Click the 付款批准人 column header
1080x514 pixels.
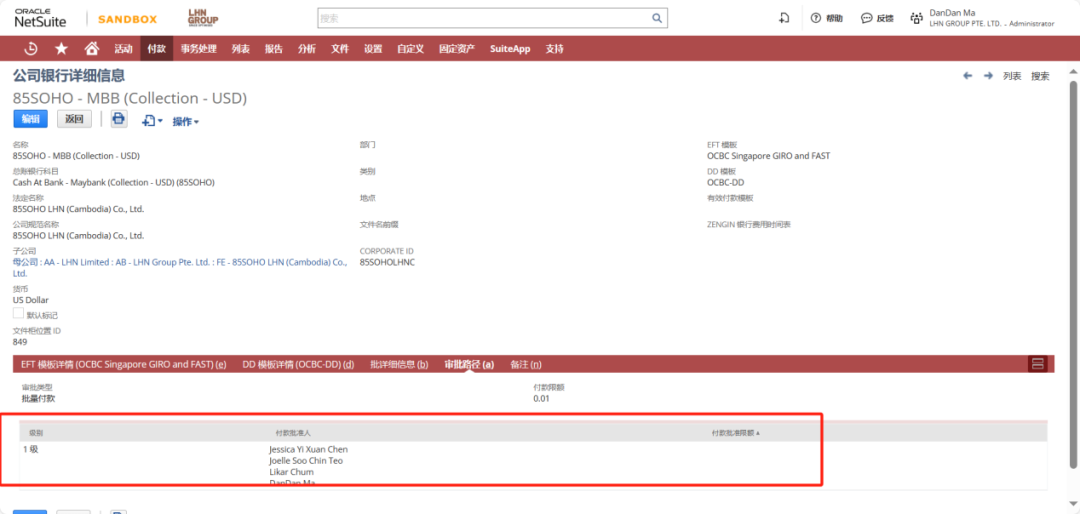point(292,433)
